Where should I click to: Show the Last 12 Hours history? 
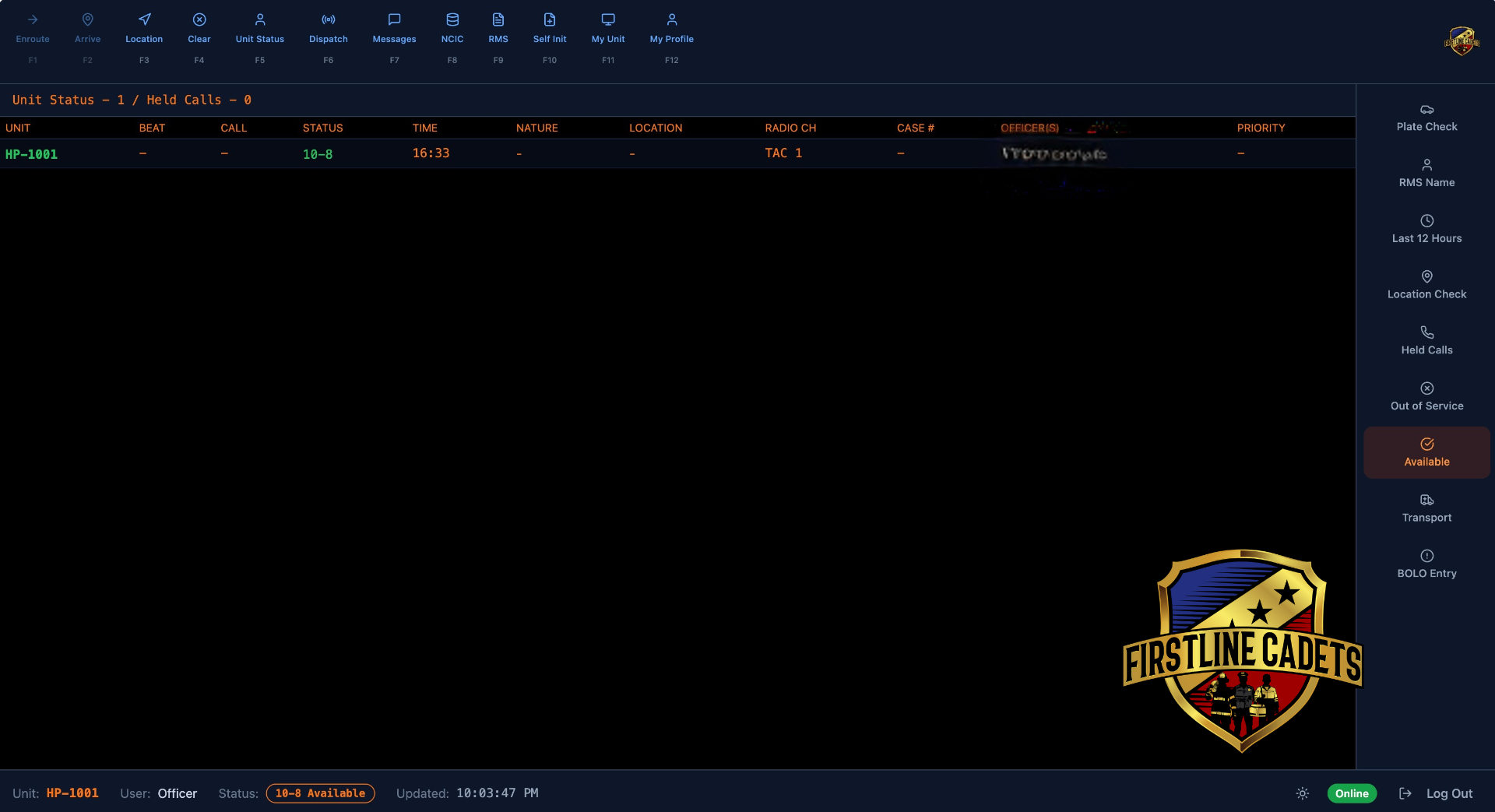tap(1426, 230)
